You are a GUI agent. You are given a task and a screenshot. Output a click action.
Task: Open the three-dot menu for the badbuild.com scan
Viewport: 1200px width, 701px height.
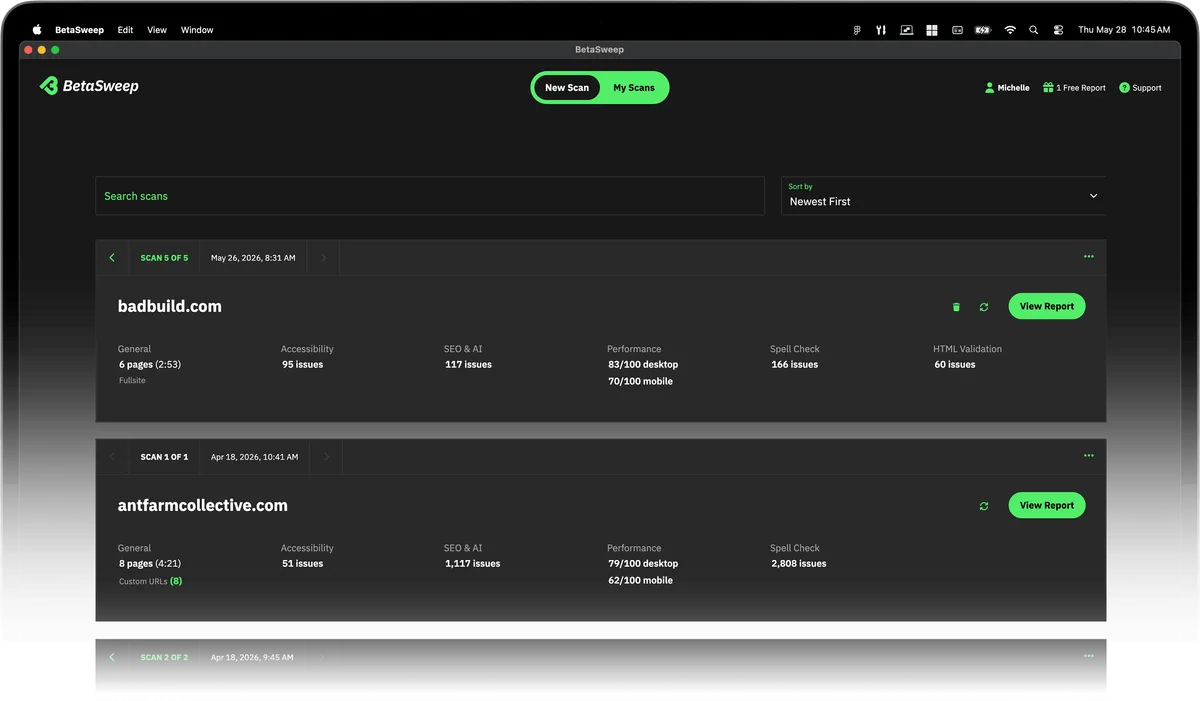[x=1089, y=257]
